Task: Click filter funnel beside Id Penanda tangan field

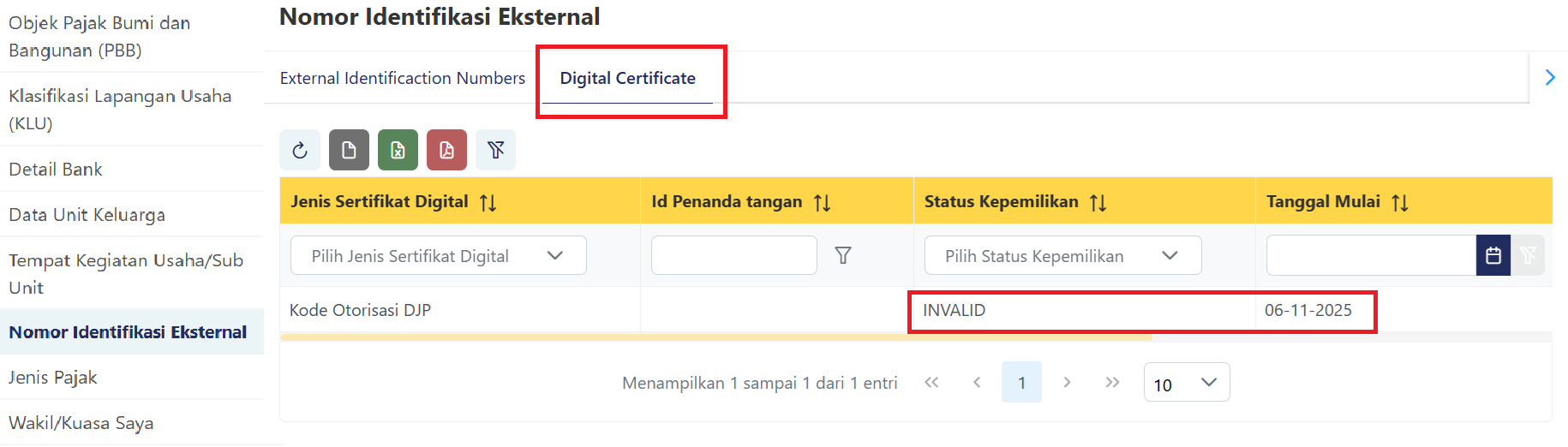Action: point(843,255)
